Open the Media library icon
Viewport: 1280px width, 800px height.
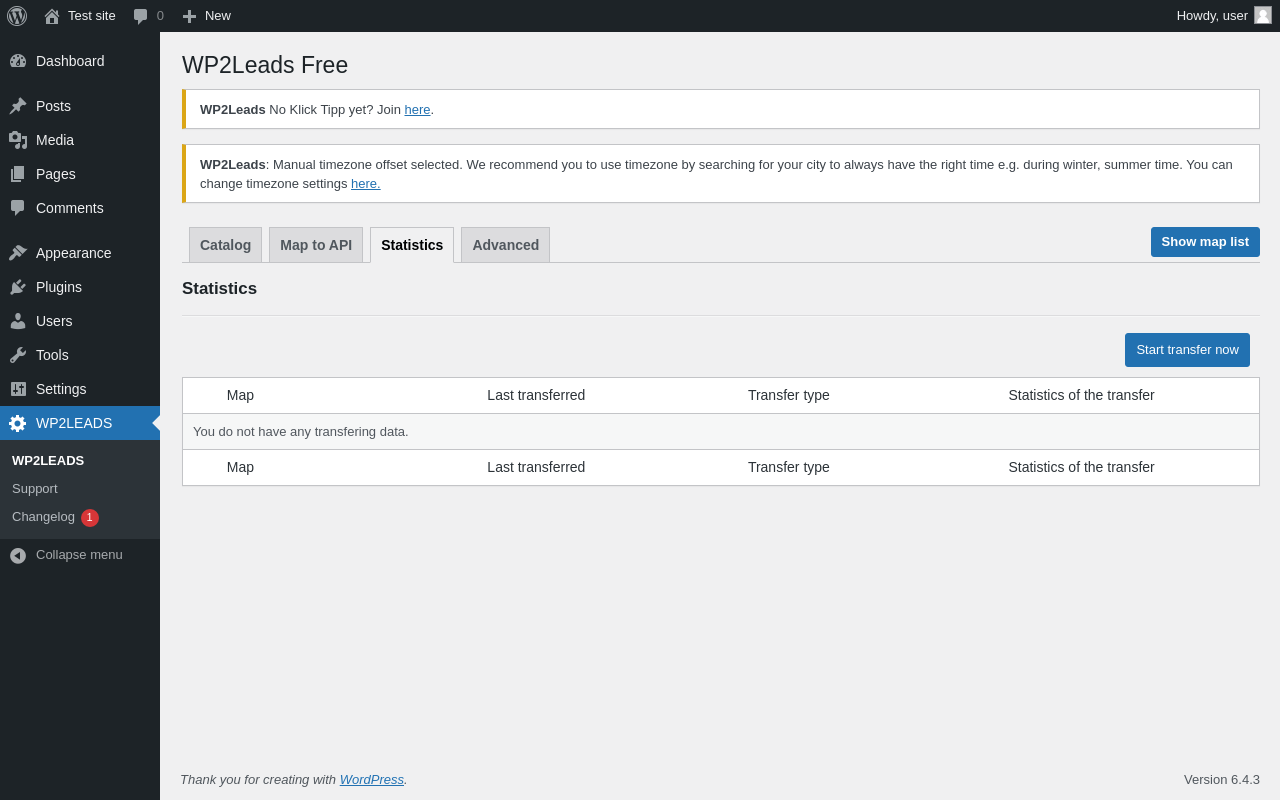pyautogui.click(x=18, y=140)
